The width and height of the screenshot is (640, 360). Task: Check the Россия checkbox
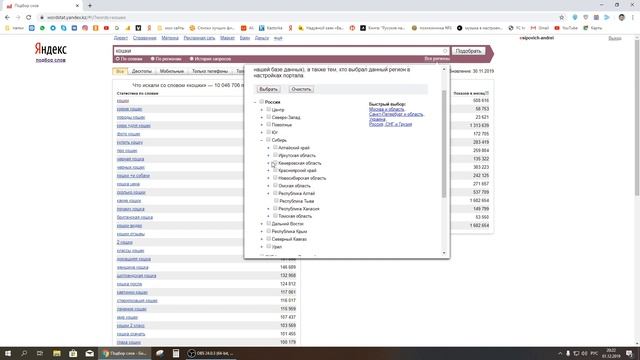(x=262, y=102)
